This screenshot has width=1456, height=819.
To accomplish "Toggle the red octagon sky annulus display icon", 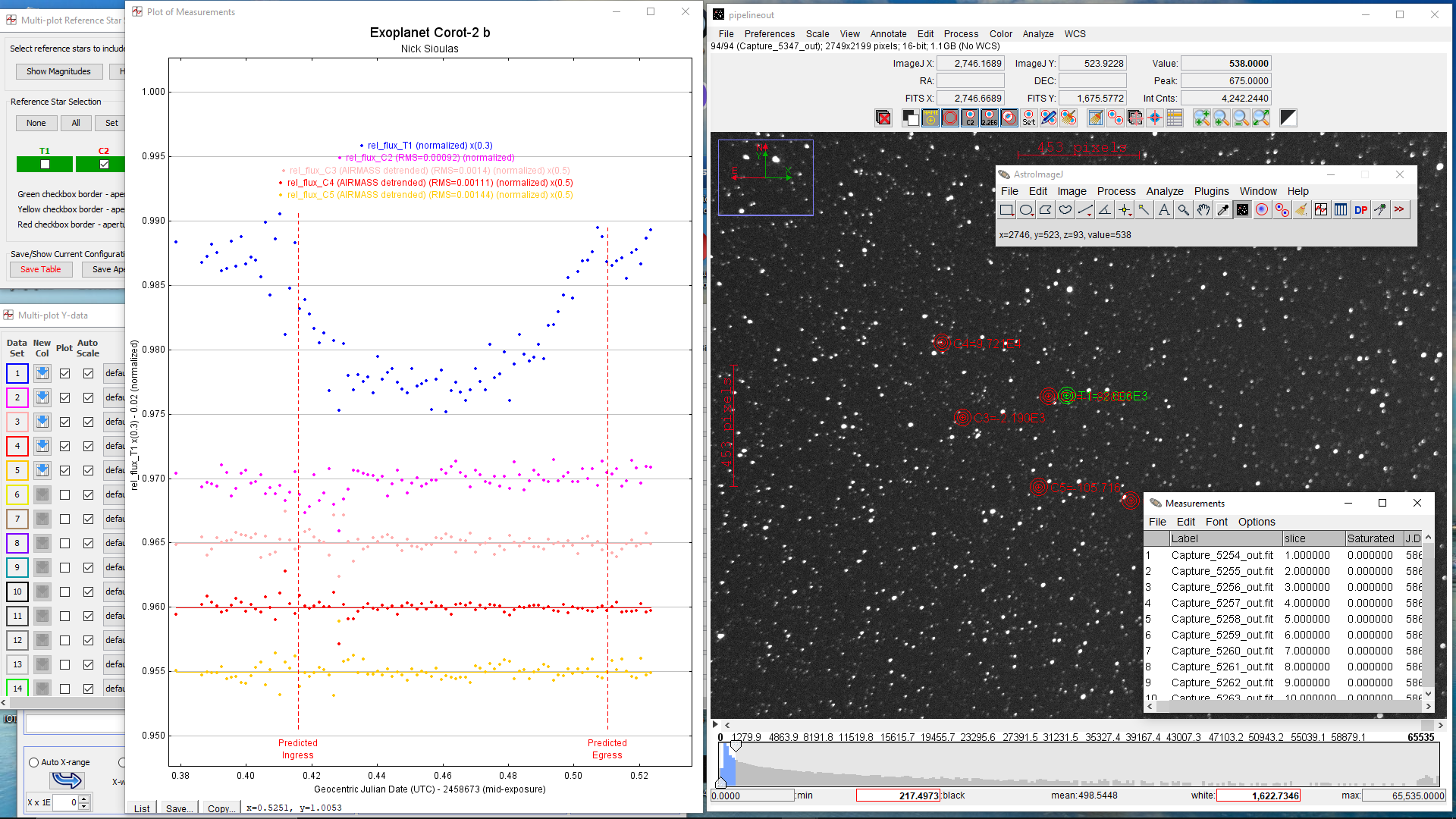I will pos(950,118).
